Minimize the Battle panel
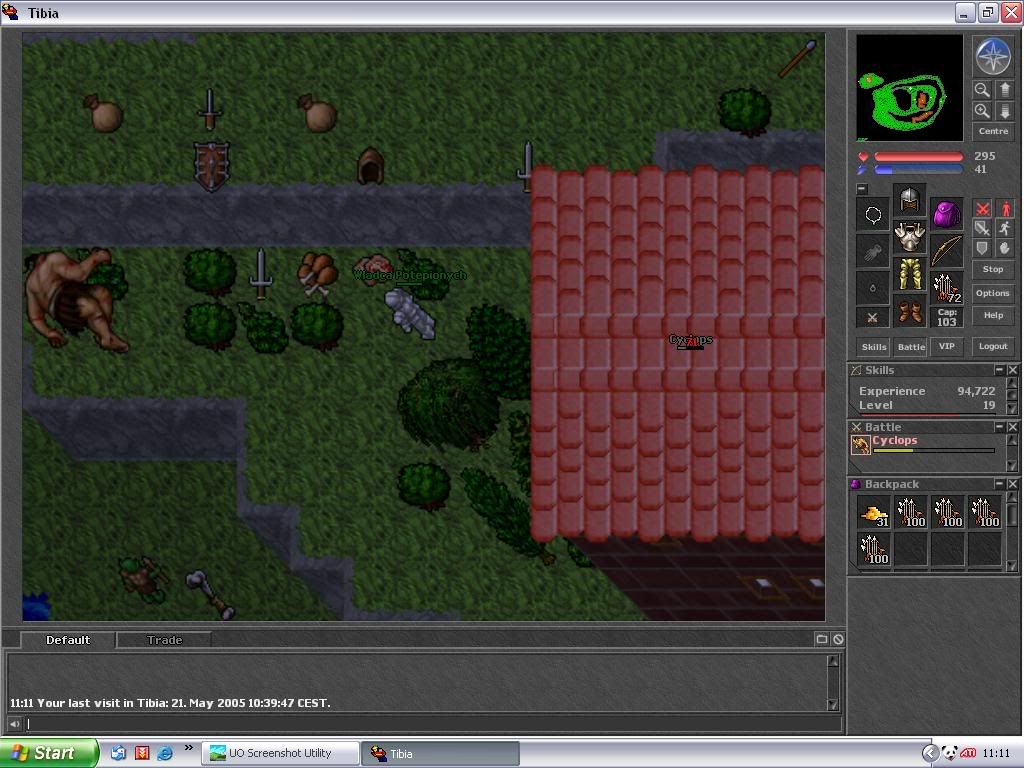Screen dimensions: 1024x768 (999, 426)
